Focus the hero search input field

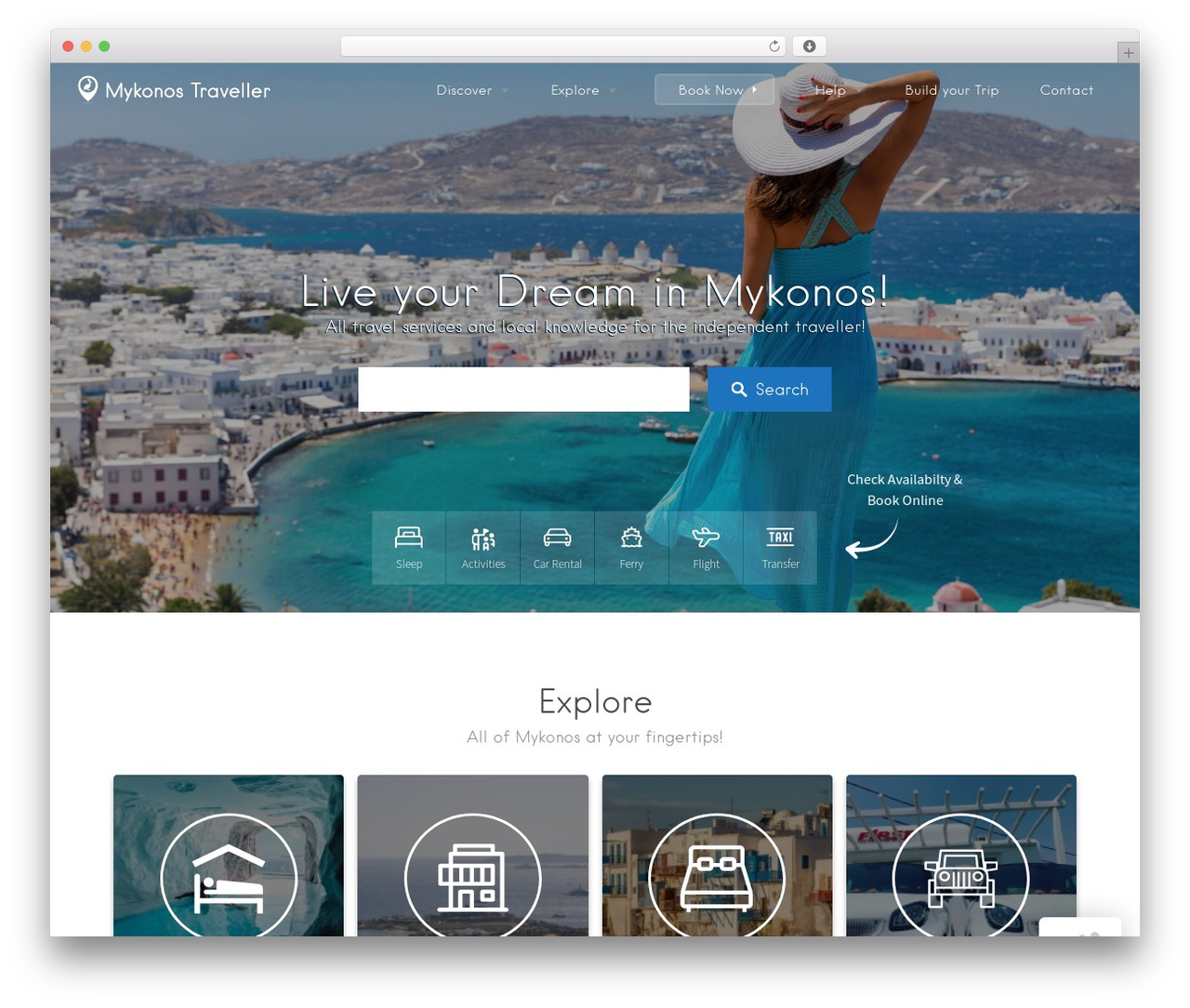pos(523,390)
